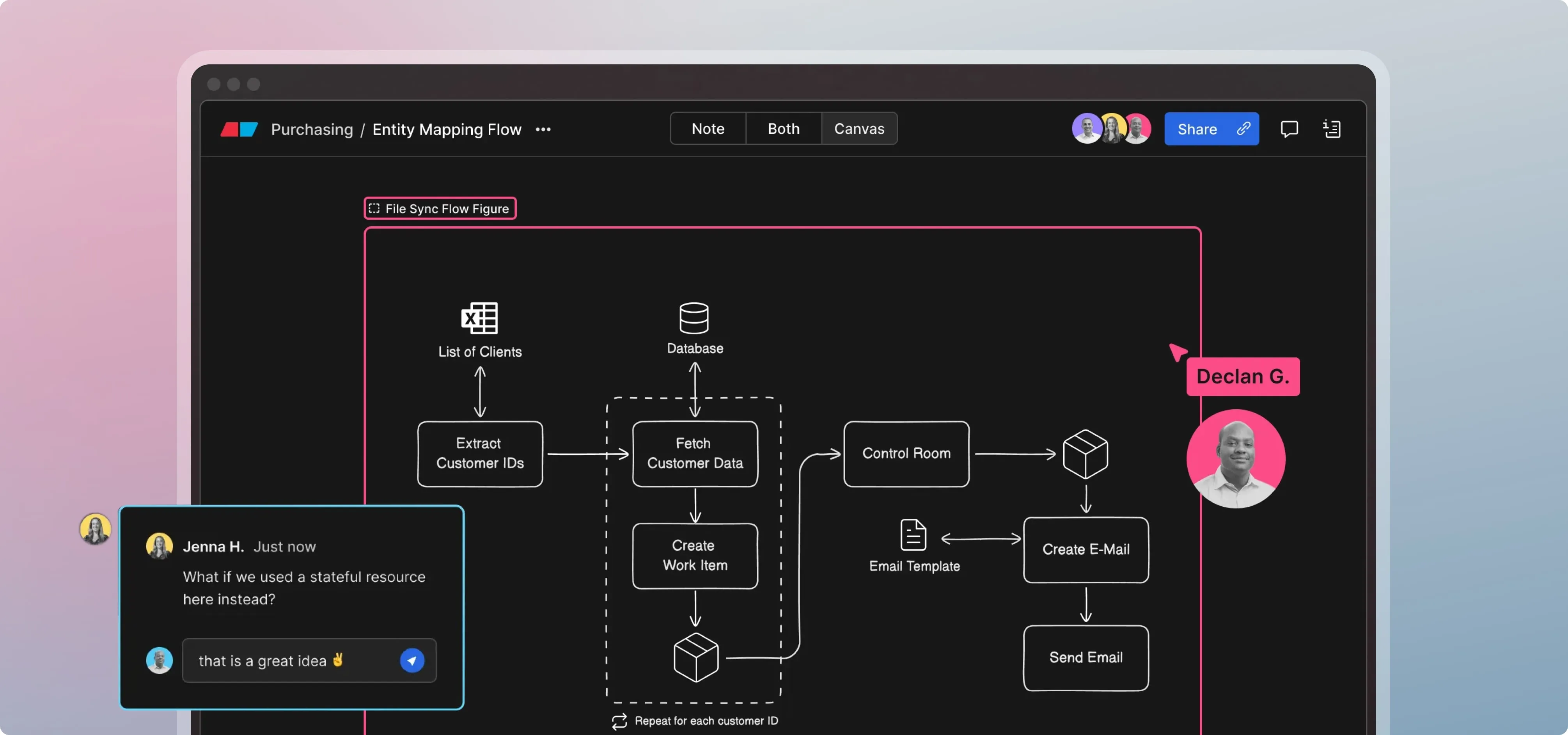This screenshot has height=735, width=1568.
Task: Click the third collaborator avatar with pink background
Action: click(1137, 128)
